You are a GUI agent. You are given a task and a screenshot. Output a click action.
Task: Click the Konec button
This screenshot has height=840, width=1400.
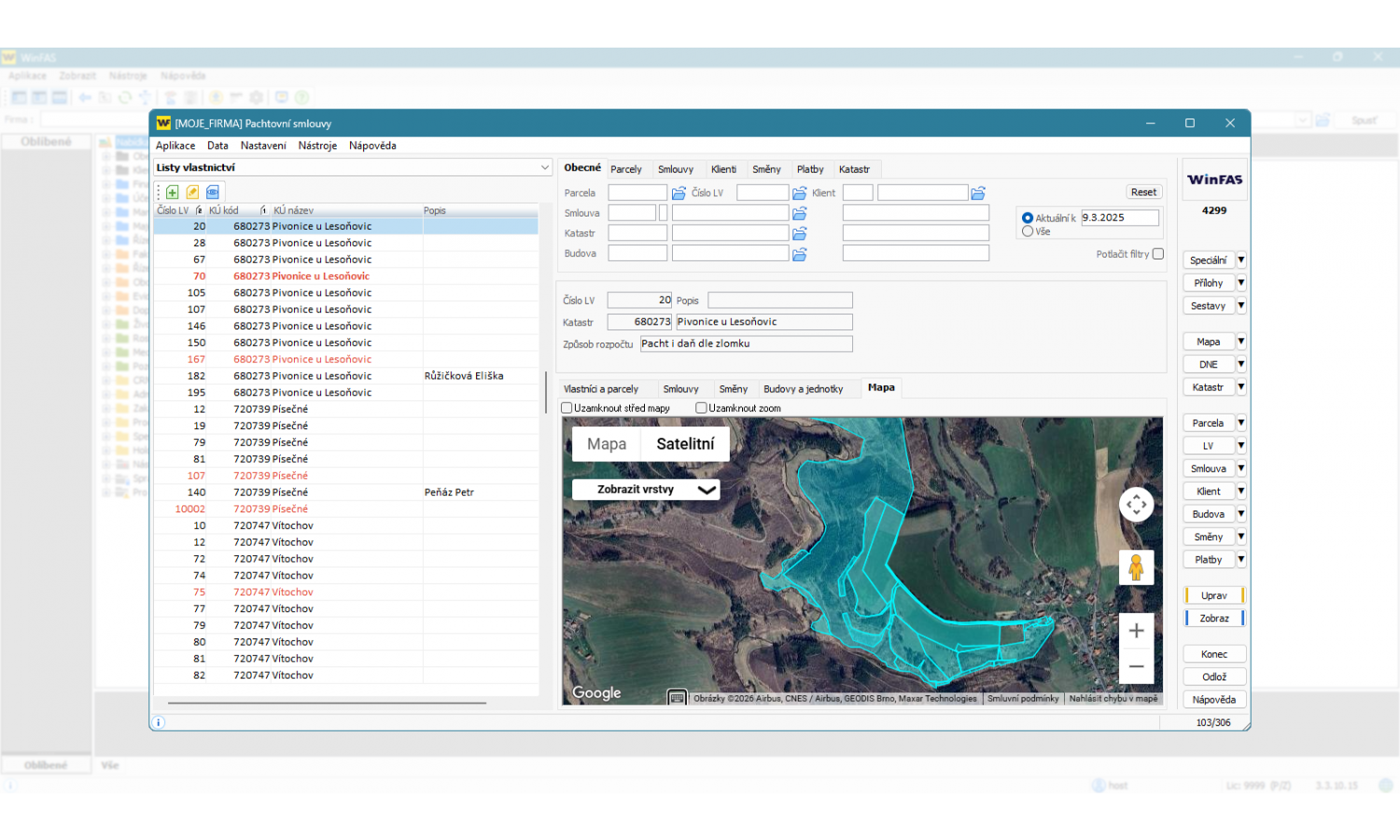[x=1213, y=654]
